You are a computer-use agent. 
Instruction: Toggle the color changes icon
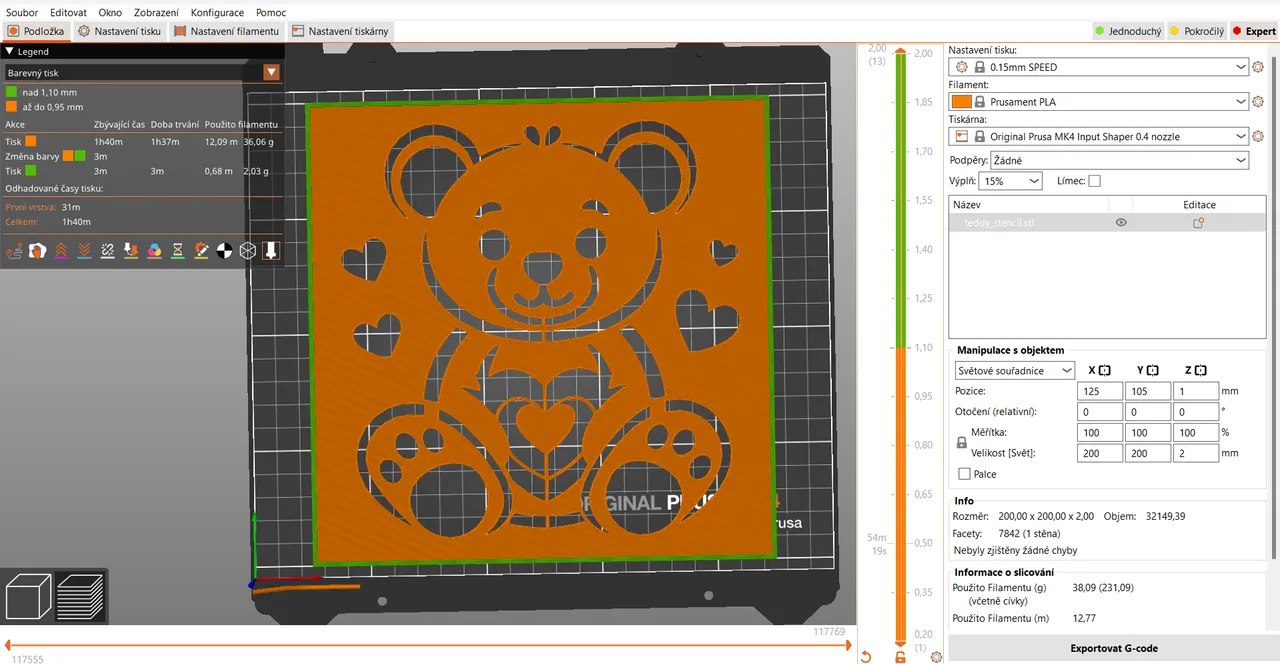(153, 250)
